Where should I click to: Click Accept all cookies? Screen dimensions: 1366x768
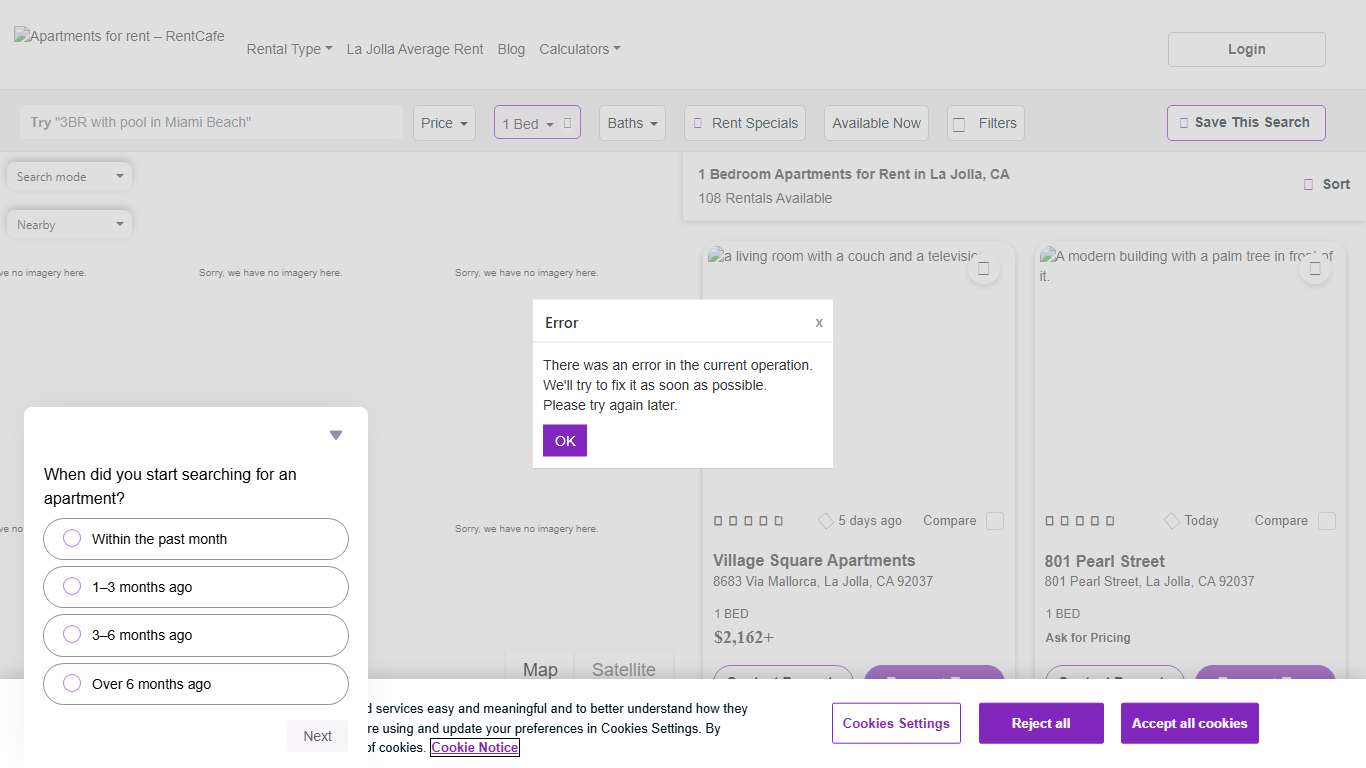coord(1189,723)
